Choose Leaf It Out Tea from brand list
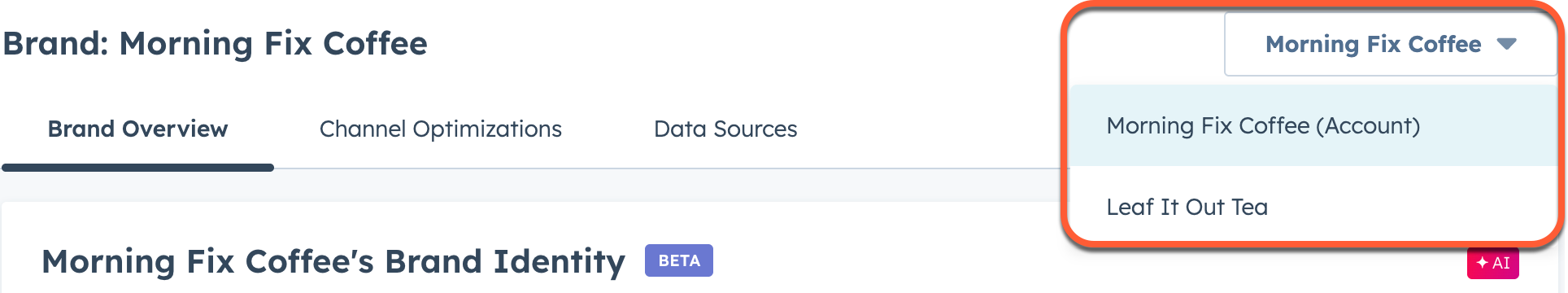Image resolution: width=1568 pixels, height=293 pixels. tap(1313, 207)
